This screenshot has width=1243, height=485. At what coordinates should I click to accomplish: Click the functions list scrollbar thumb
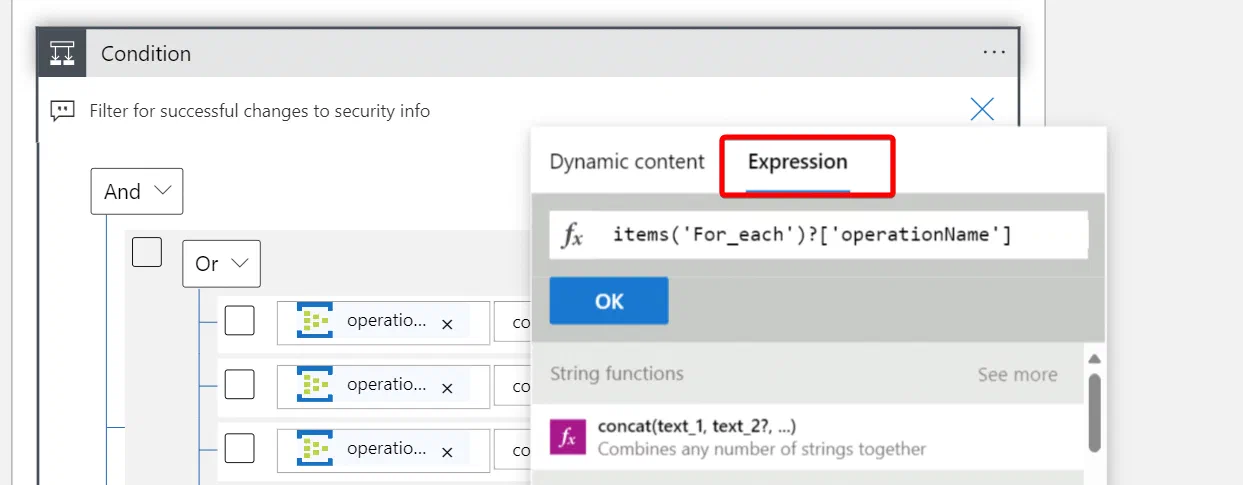click(1094, 411)
